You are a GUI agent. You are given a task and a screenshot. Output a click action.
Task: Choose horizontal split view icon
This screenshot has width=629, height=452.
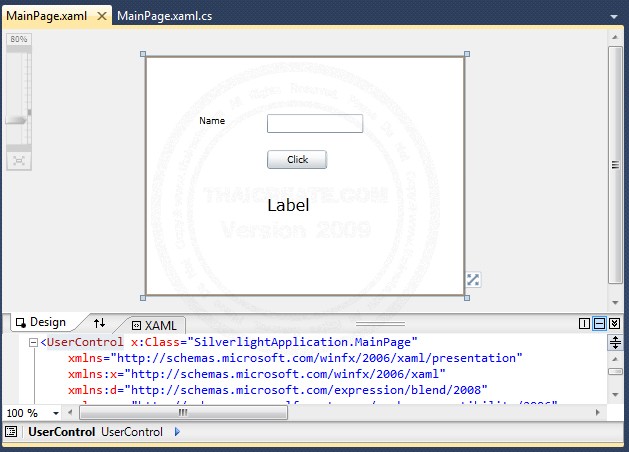tap(599, 323)
